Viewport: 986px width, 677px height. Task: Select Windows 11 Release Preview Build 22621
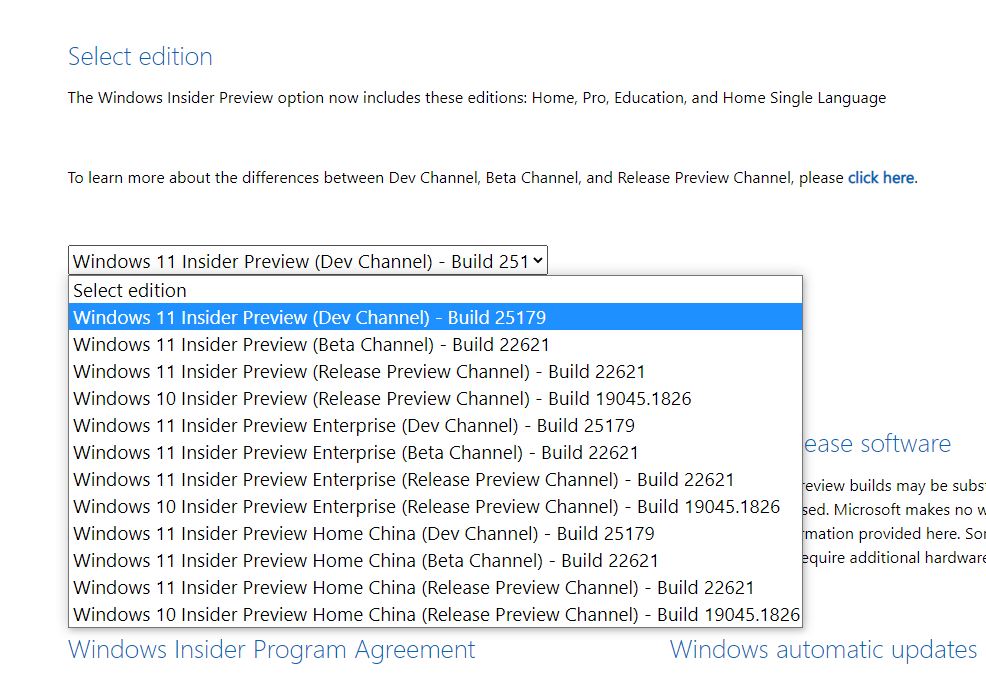tap(435, 372)
